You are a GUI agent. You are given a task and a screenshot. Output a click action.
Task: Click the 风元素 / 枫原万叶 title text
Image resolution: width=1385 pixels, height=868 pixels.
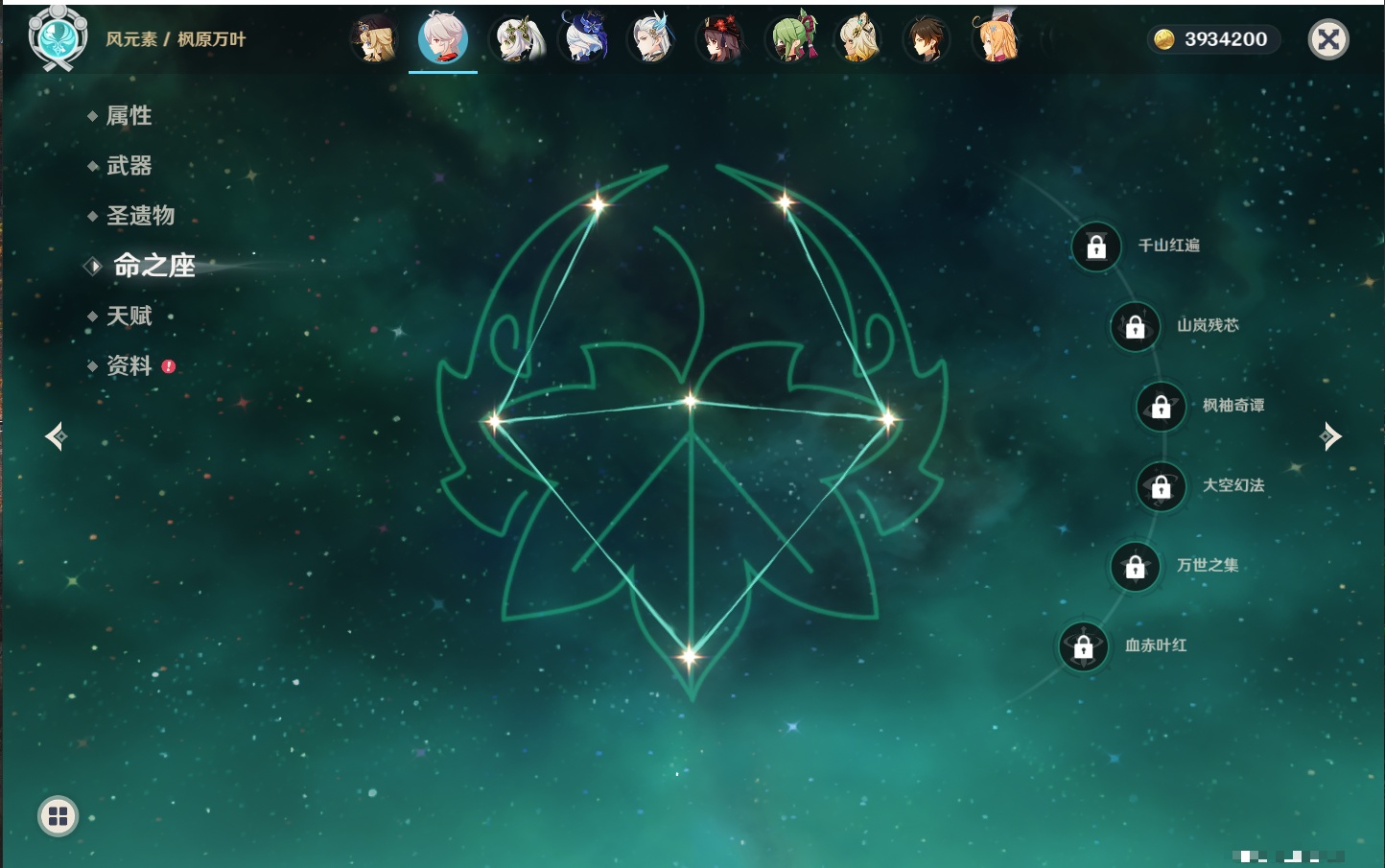(176, 39)
